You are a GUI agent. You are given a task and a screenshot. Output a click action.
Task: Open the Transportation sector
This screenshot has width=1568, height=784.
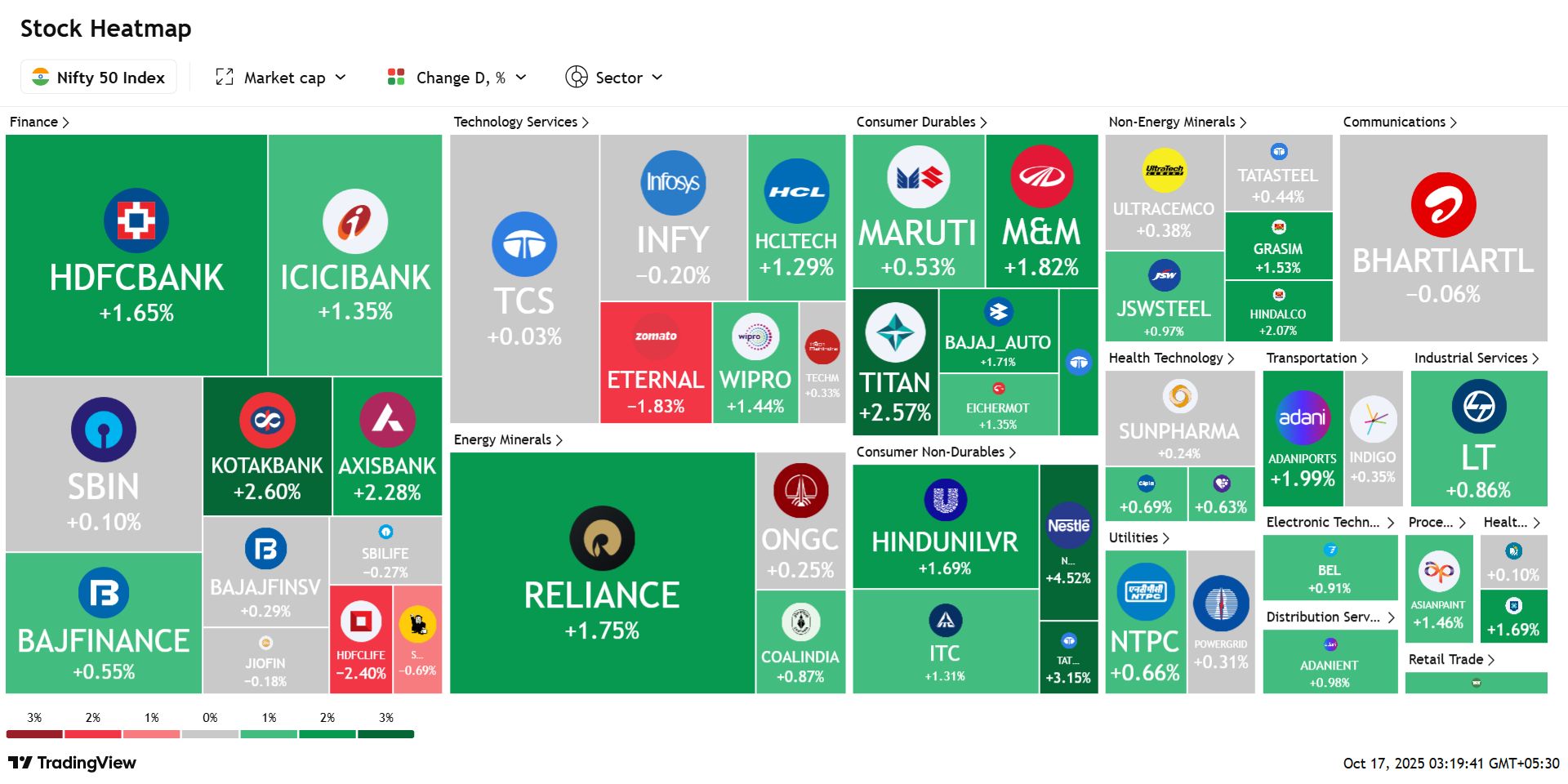tap(1317, 358)
